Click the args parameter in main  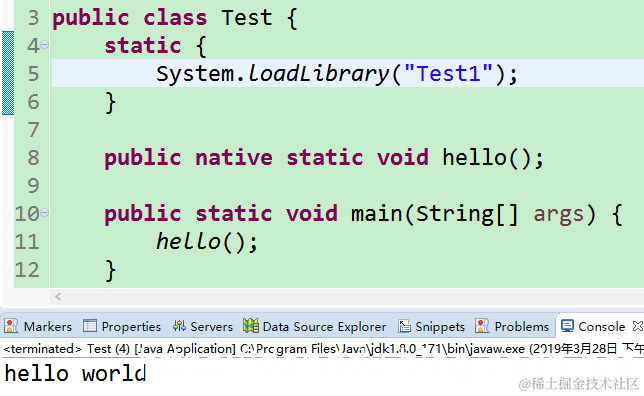(559, 215)
